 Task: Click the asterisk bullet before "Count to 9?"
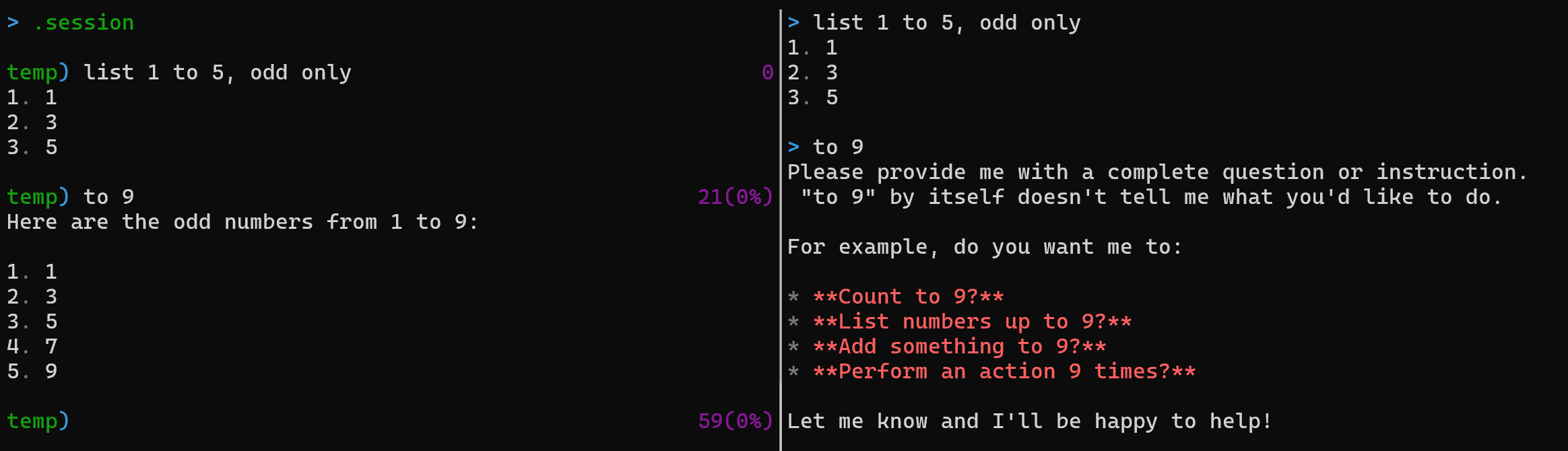(x=793, y=297)
